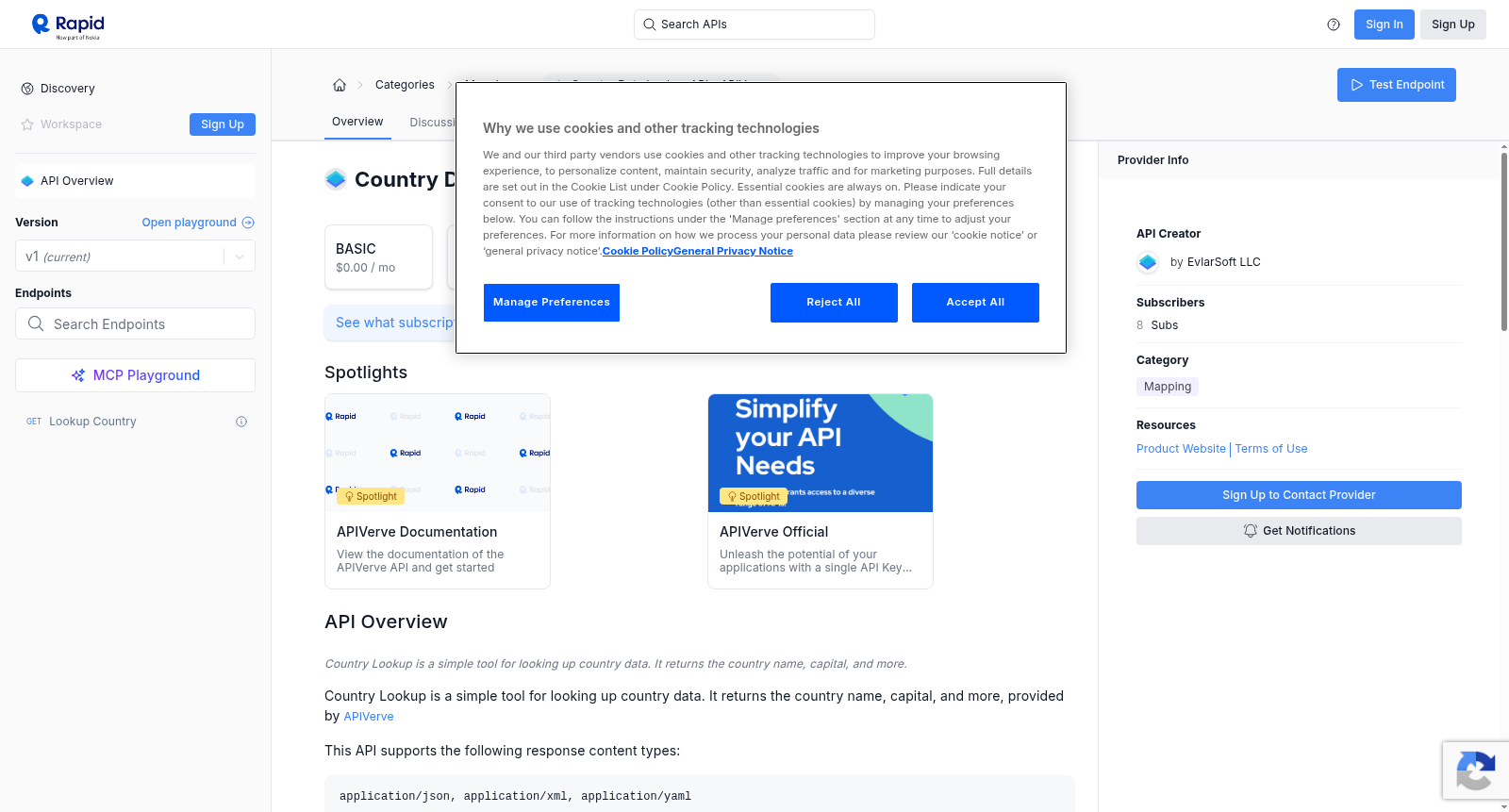
Task: Open the APIVerve Documentation spotlight thumbnail
Action: [438, 453]
